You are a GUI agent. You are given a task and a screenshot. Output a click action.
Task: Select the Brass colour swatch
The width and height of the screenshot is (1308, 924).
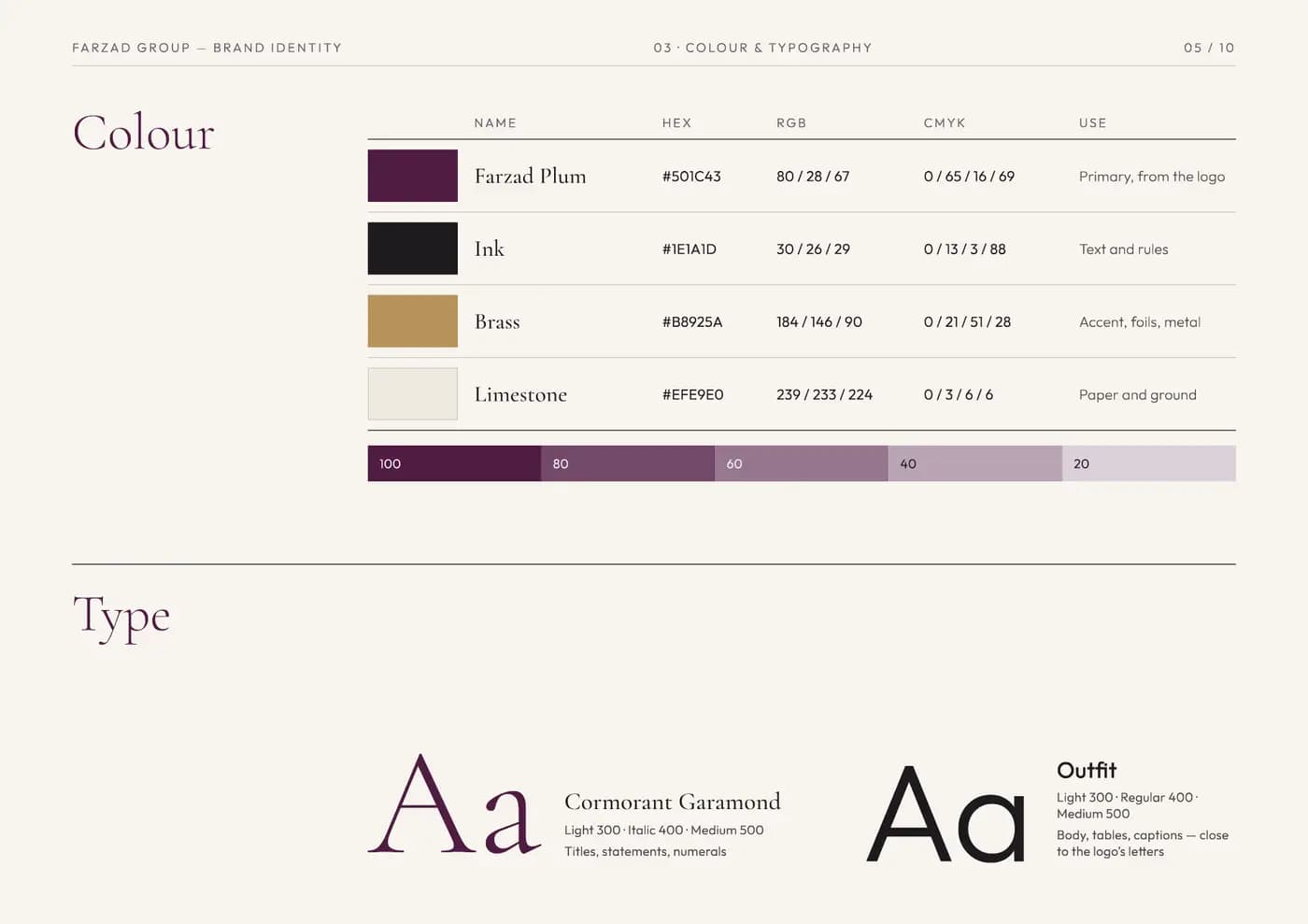point(412,321)
